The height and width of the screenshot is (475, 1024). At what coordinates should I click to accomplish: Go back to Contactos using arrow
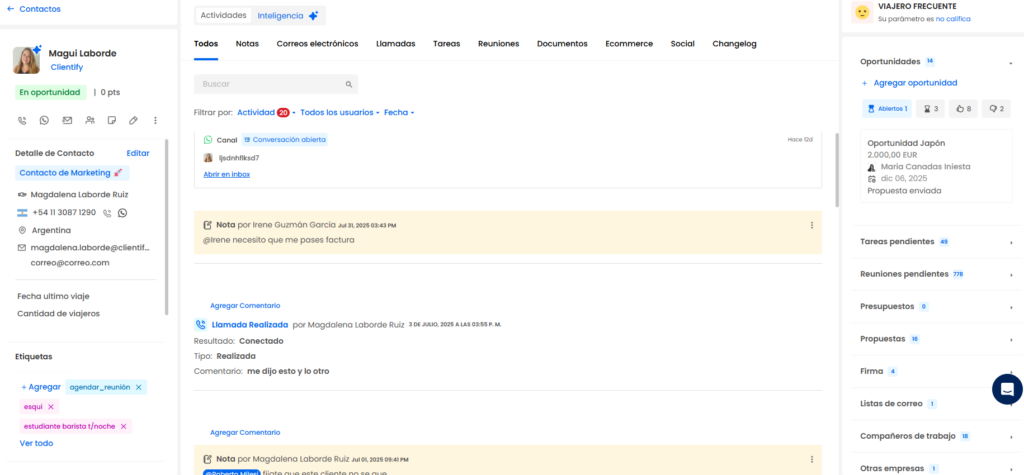pyautogui.click(x=10, y=9)
